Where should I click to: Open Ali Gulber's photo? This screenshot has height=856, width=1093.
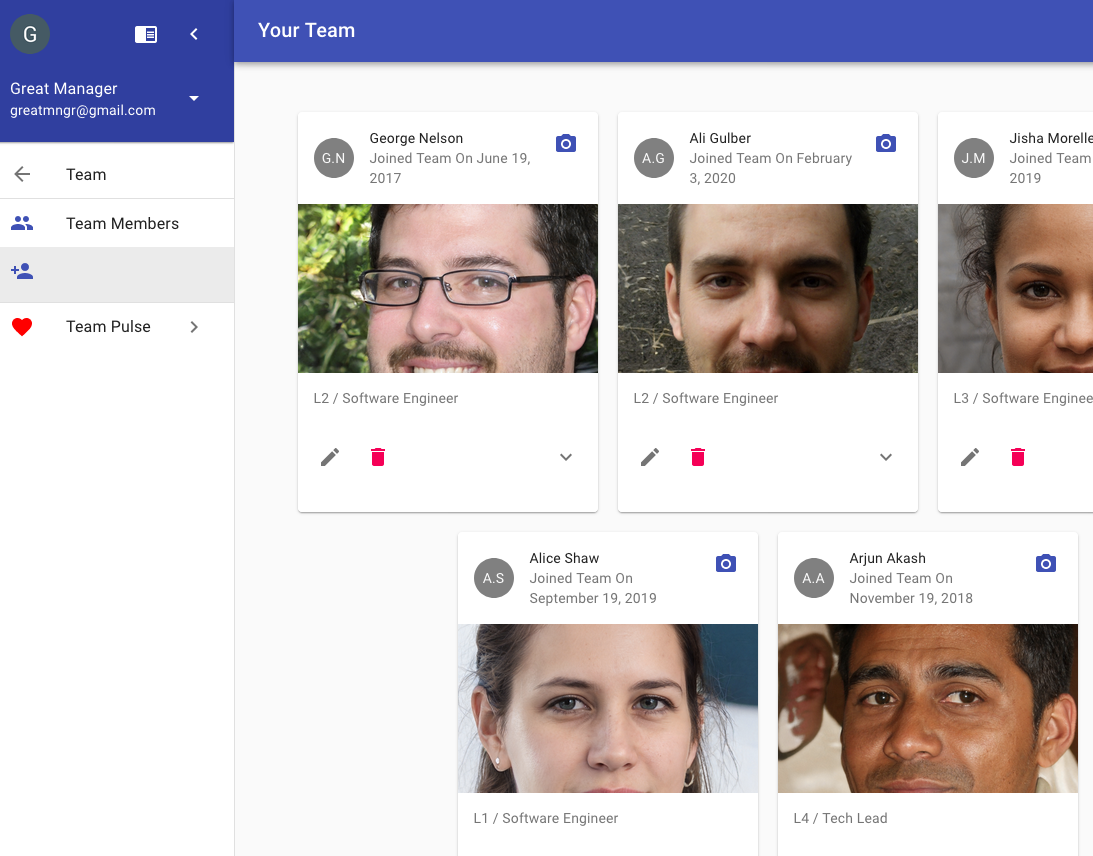(767, 289)
